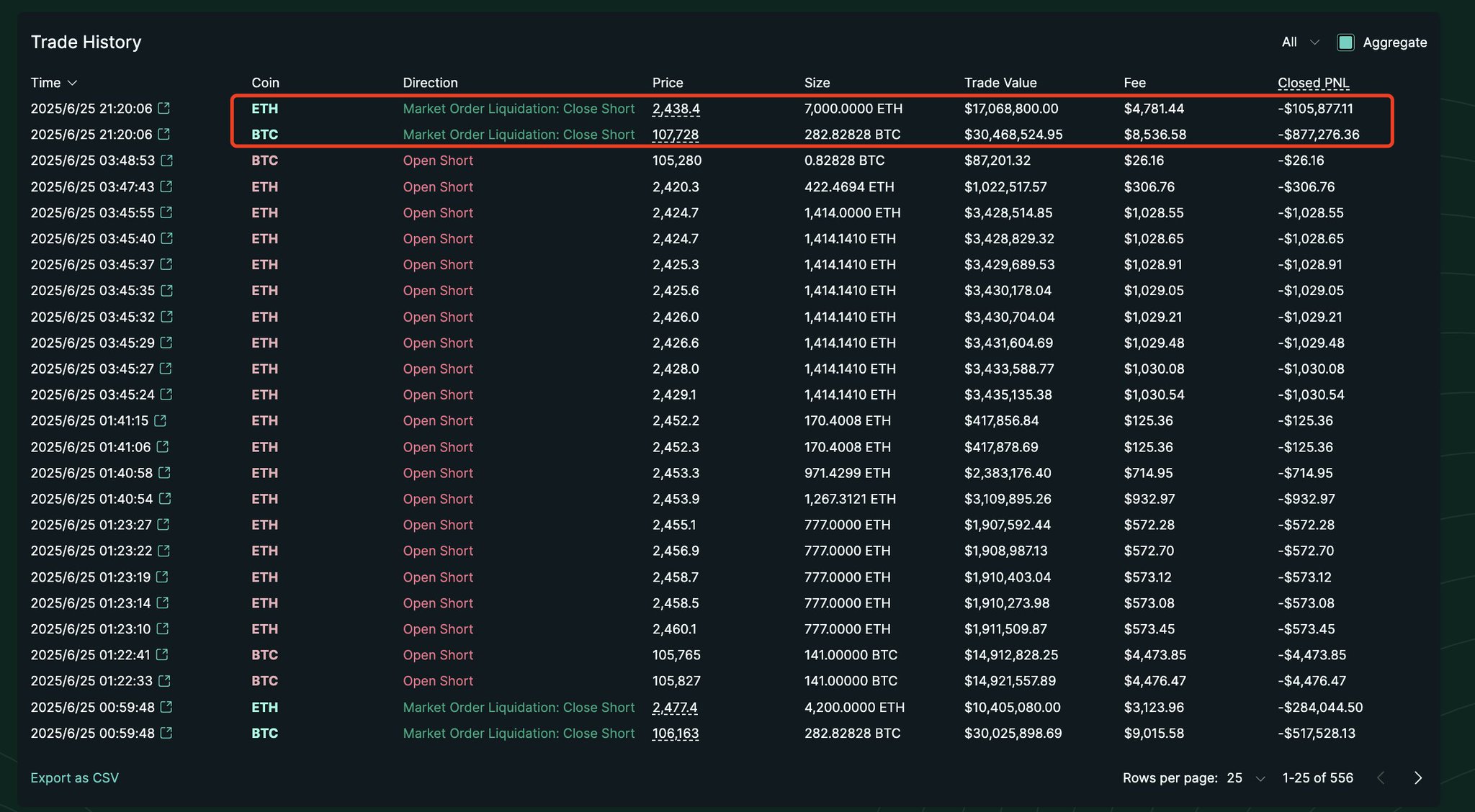Open explorer link for 01:22:33 trade
The width and height of the screenshot is (1475, 812).
[x=164, y=681]
